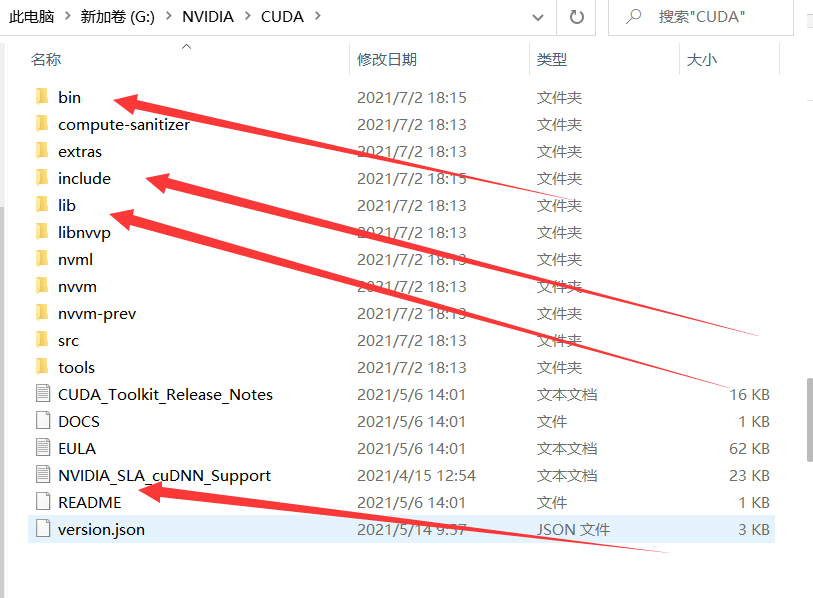813x598 pixels.
Task: Select the src folder name
Action: coord(68,341)
